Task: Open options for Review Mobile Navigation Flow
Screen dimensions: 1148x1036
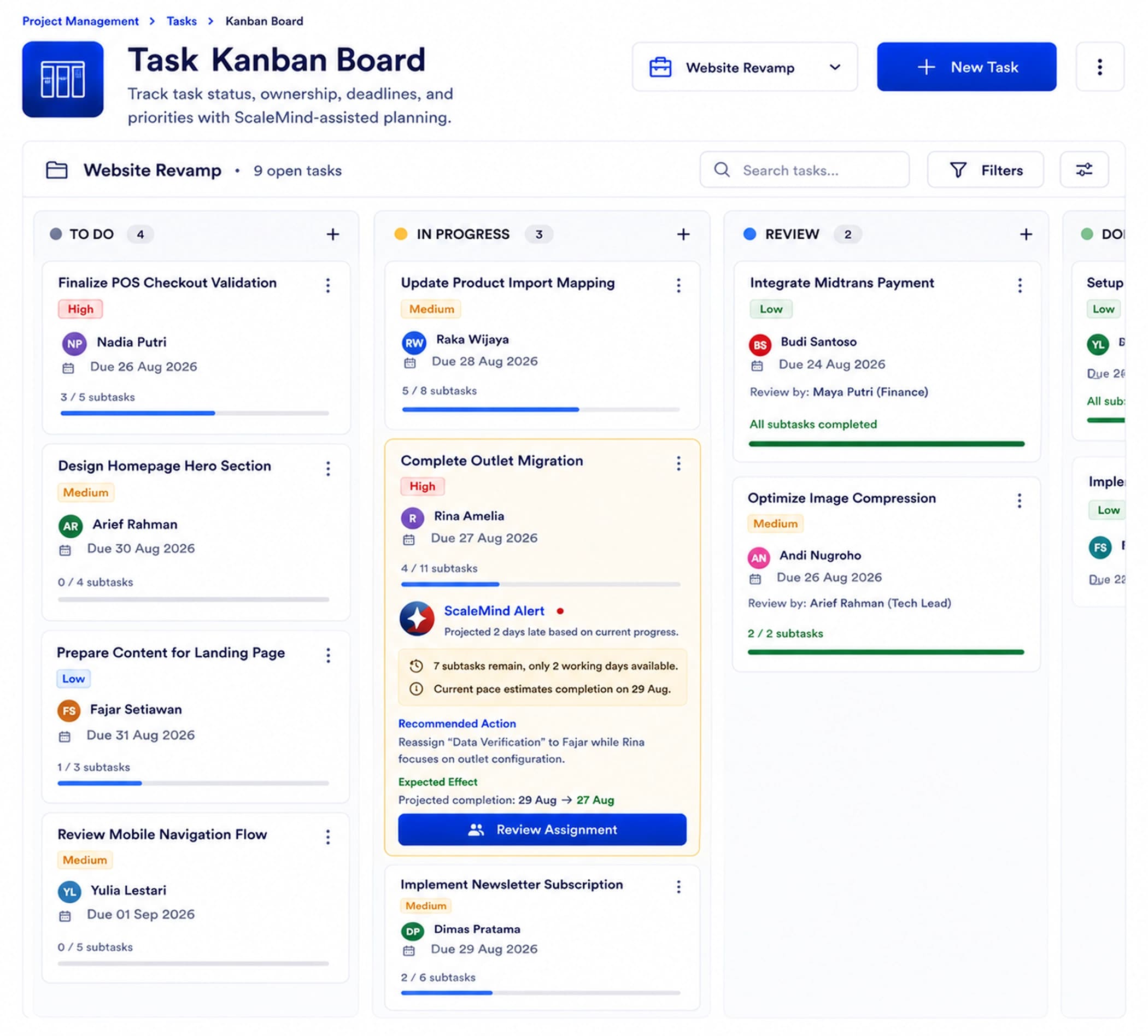Action: (x=328, y=837)
